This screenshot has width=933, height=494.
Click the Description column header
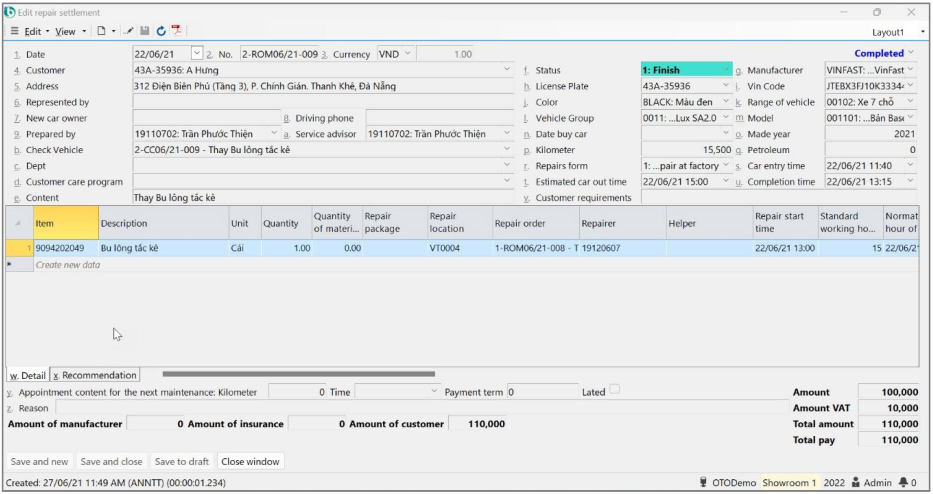point(164,223)
